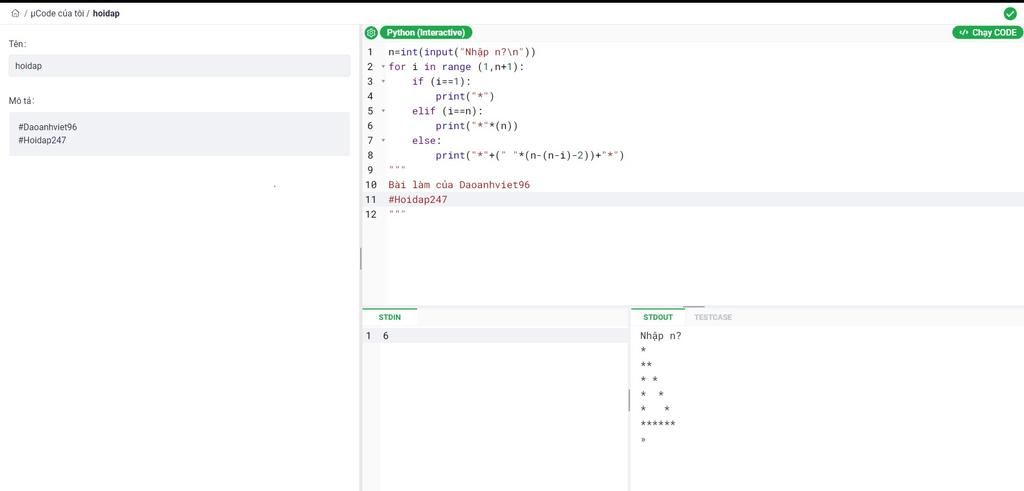Open editor settings gear icon
1024x491 pixels.
pos(371,33)
